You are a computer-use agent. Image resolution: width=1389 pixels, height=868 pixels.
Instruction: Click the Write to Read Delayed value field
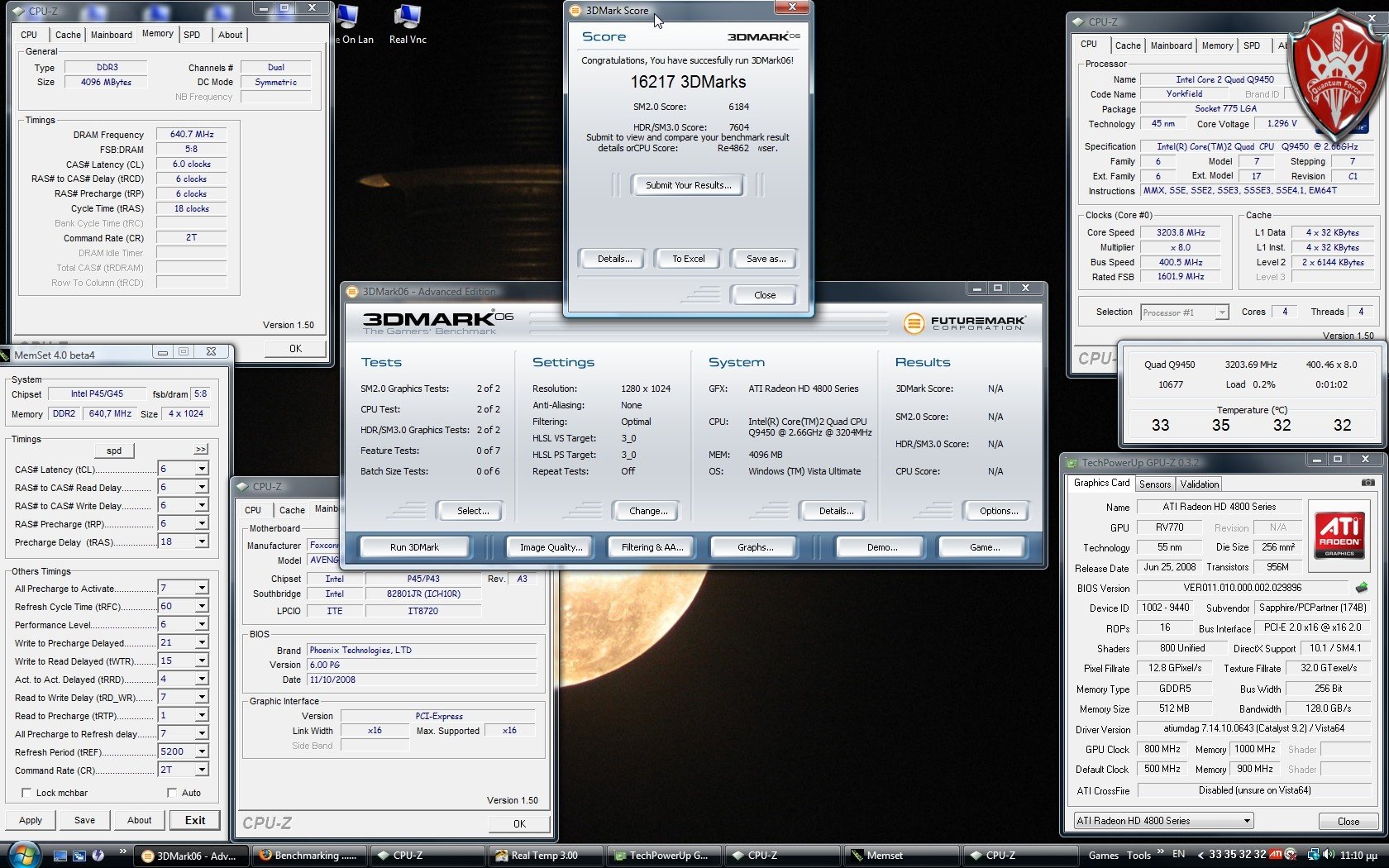pyautogui.click(x=176, y=661)
